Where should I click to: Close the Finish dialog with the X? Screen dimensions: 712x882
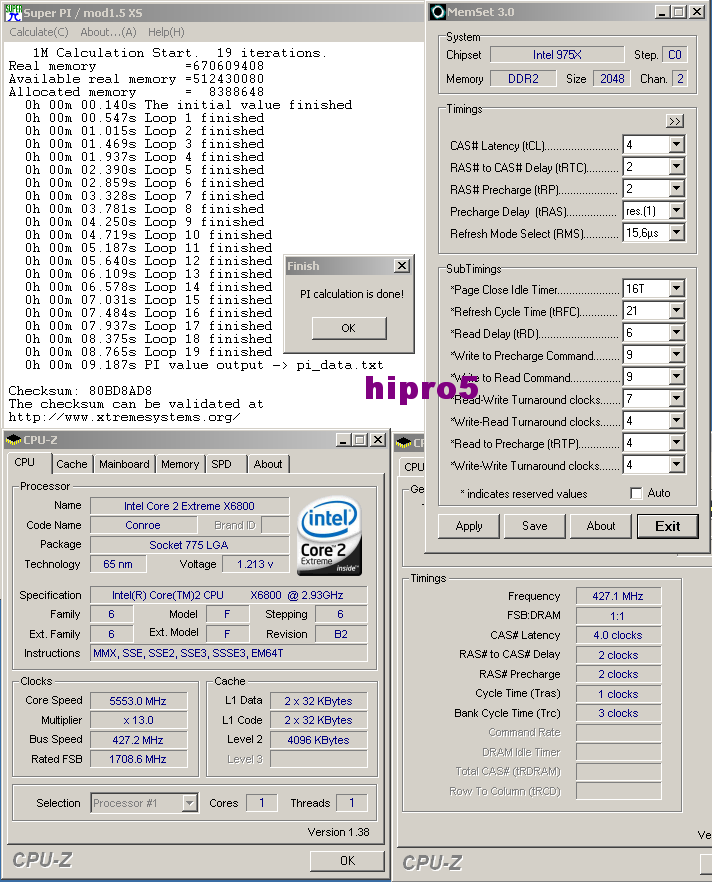401,266
